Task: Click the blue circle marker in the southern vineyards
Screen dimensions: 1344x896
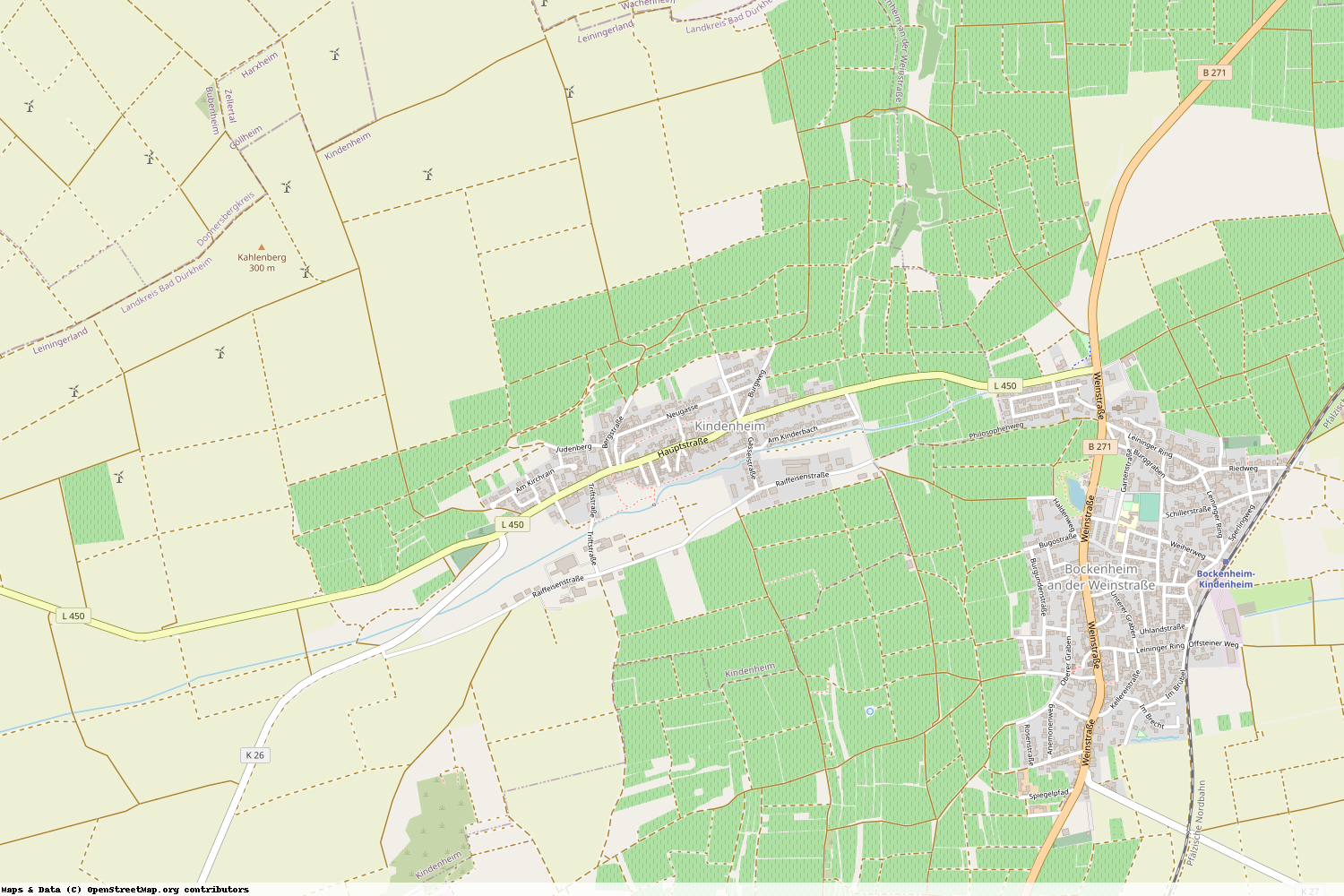Action: click(869, 711)
